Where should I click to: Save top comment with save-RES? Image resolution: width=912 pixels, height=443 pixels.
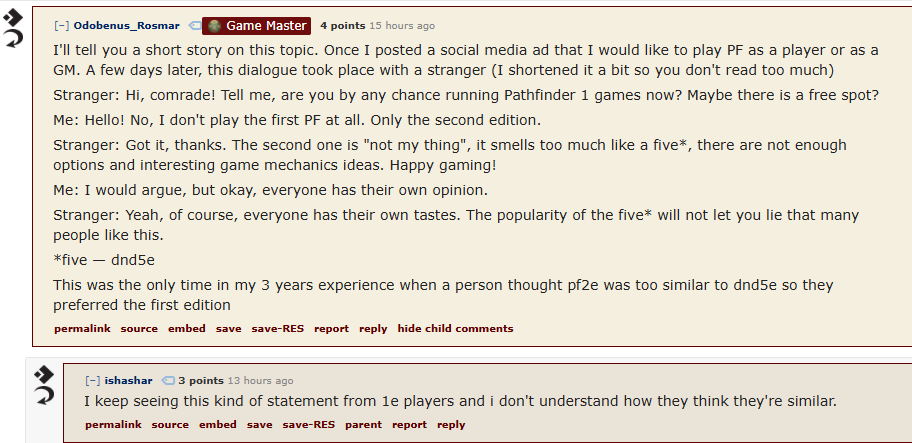277,328
